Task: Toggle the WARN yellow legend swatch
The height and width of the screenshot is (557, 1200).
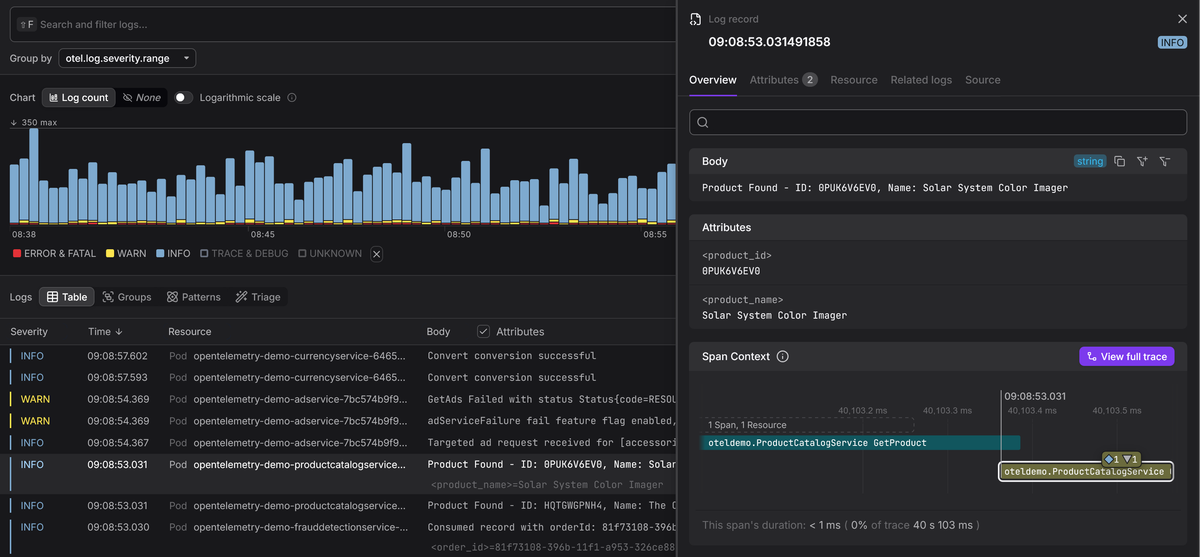Action: (x=110, y=254)
